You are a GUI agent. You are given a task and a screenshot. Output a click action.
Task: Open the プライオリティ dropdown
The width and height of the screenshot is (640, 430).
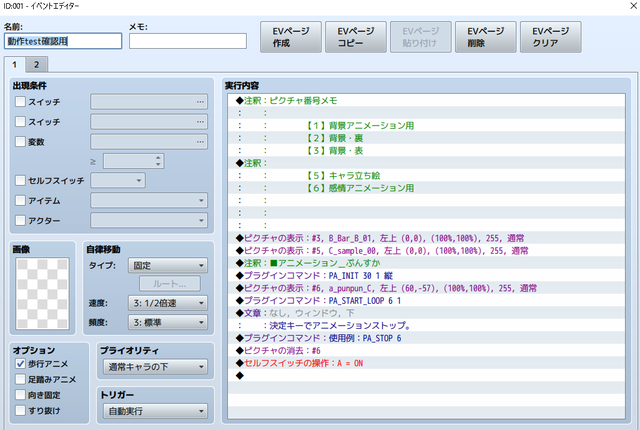tap(155, 367)
